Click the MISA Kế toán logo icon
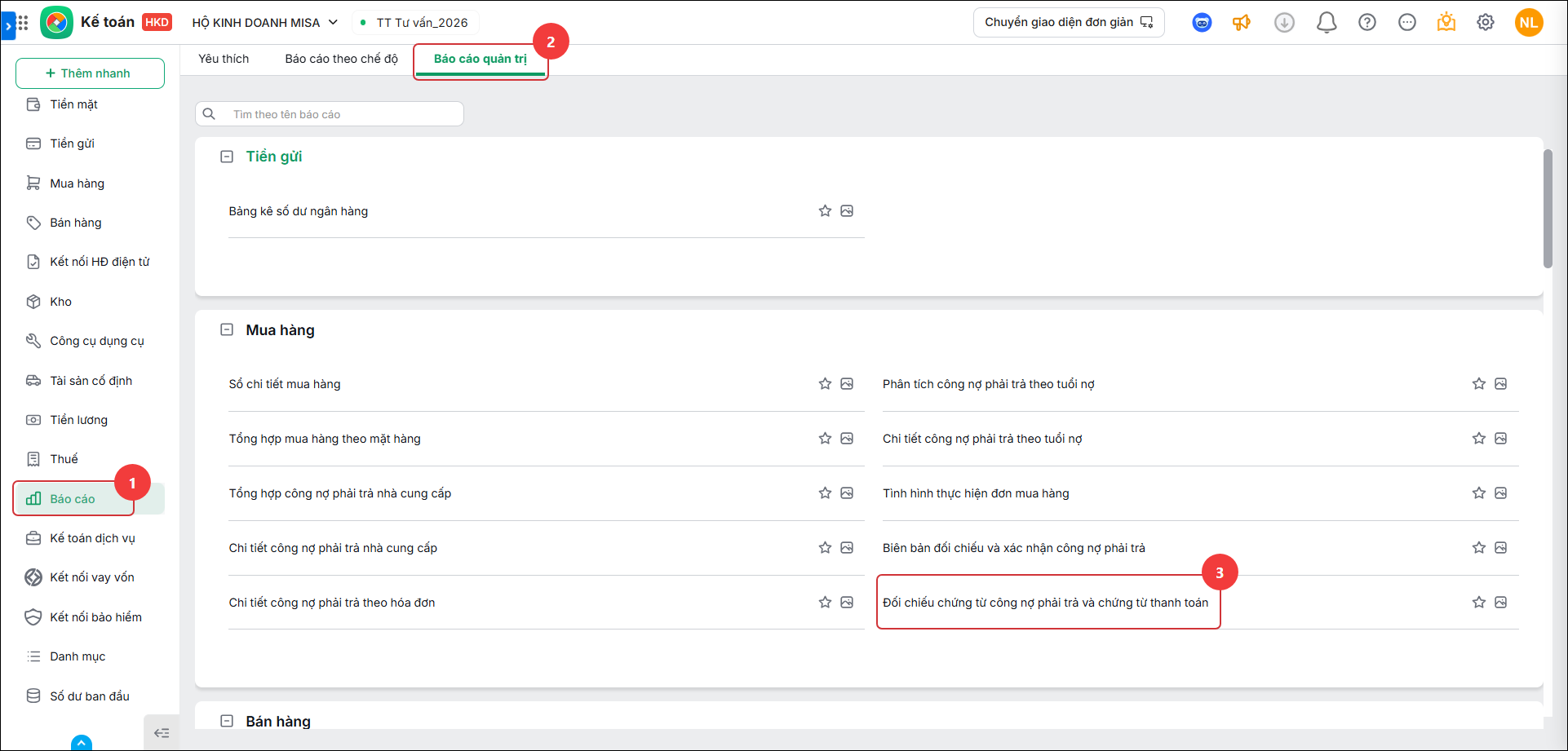This screenshot has height=751, width=1568. tap(56, 23)
